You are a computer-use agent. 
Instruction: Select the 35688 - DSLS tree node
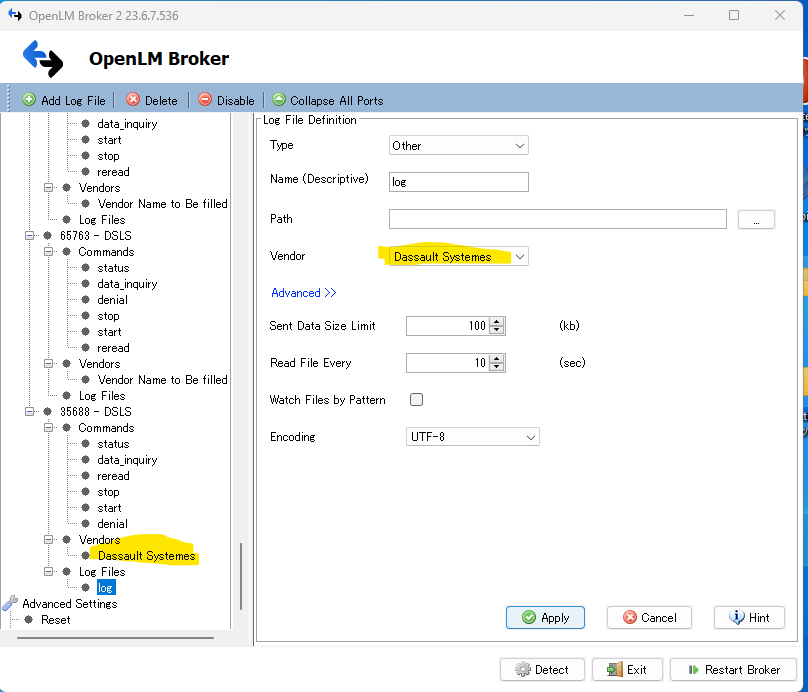point(96,412)
